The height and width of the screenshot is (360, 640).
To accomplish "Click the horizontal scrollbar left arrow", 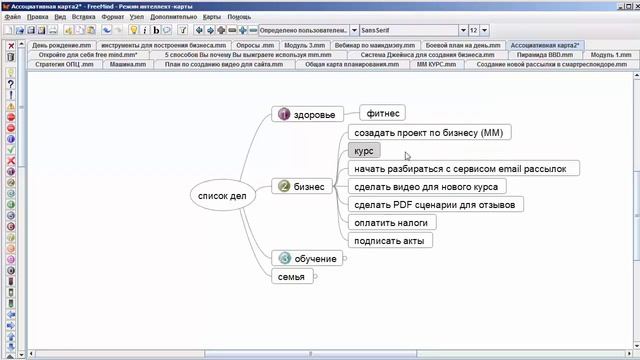I will click(31, 353).
